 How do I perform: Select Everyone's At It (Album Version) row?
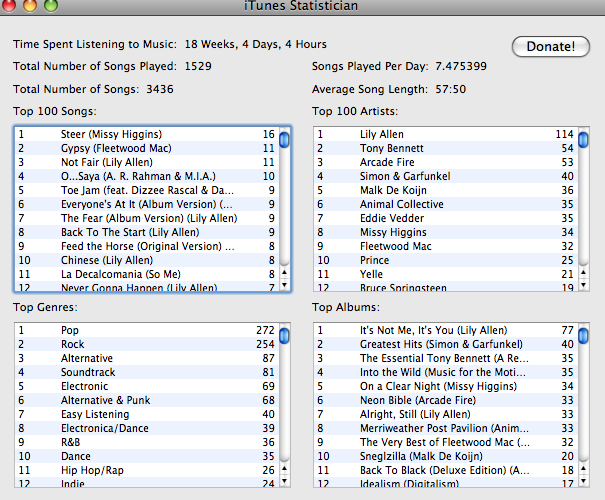pos(147,204)
